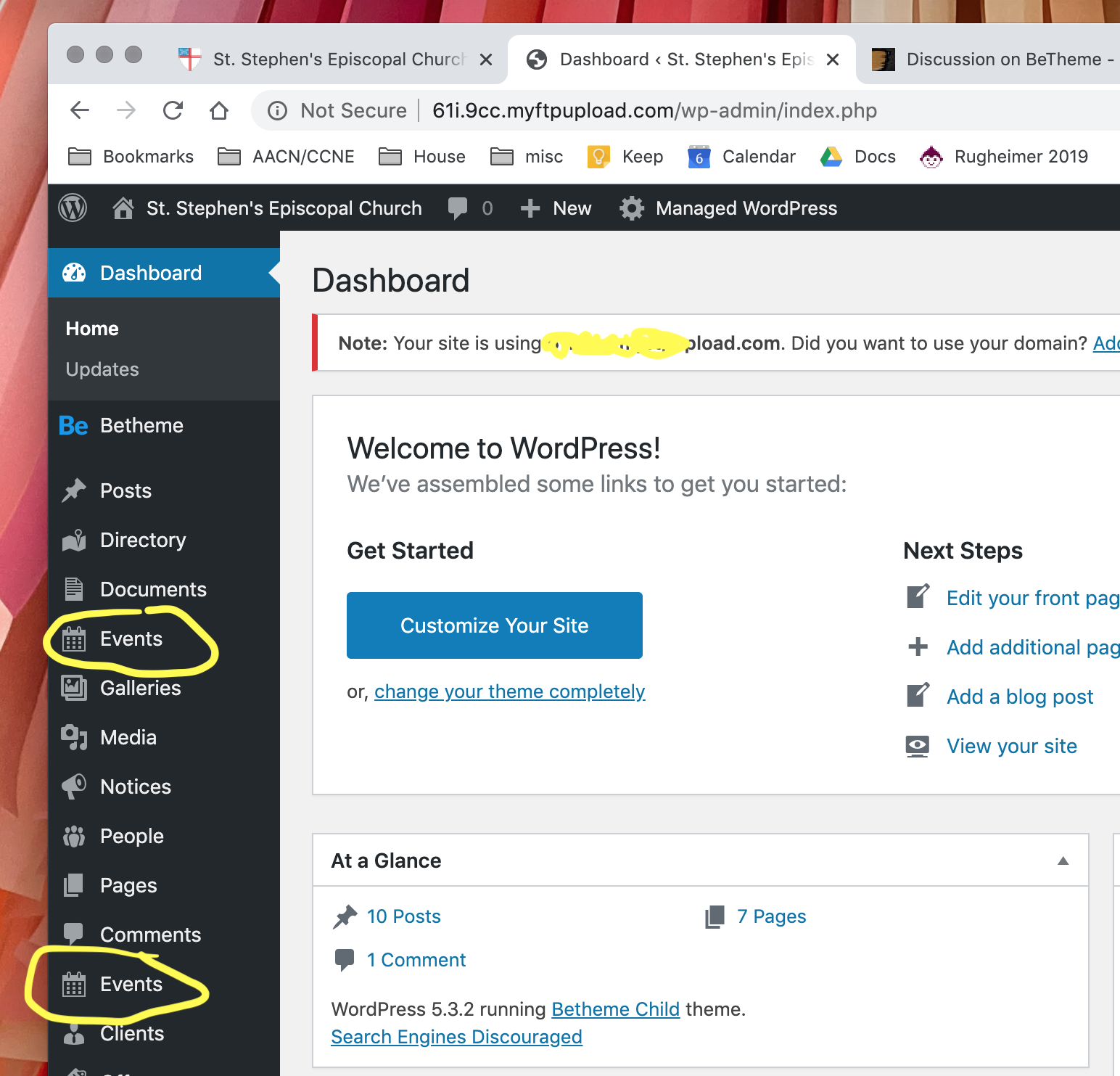Select Updates in the Dashboard menu

coord(102,369)
